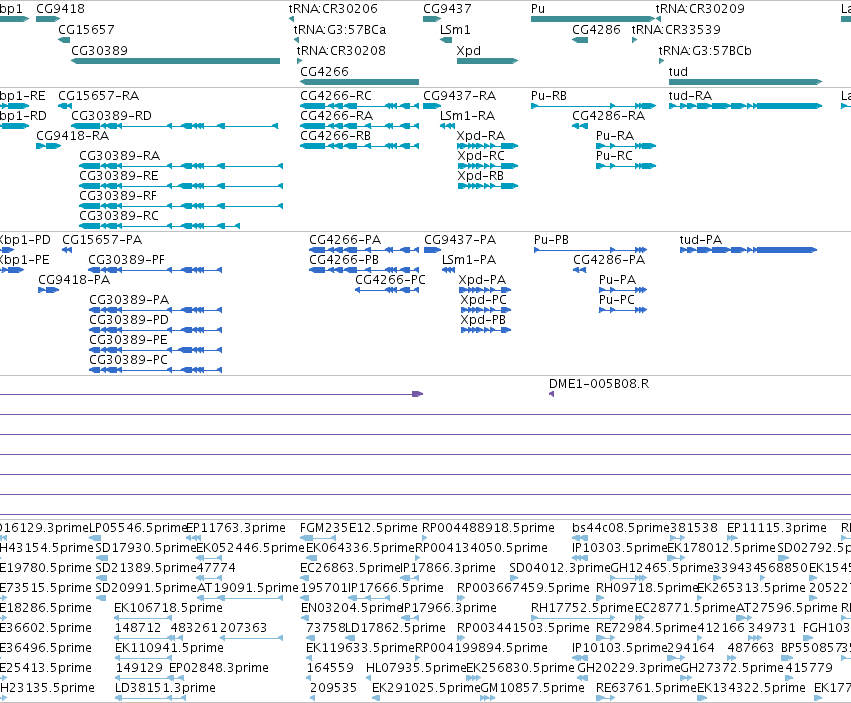
Task: Select tRNA:CR33539 label
Action: pos(676,30)
